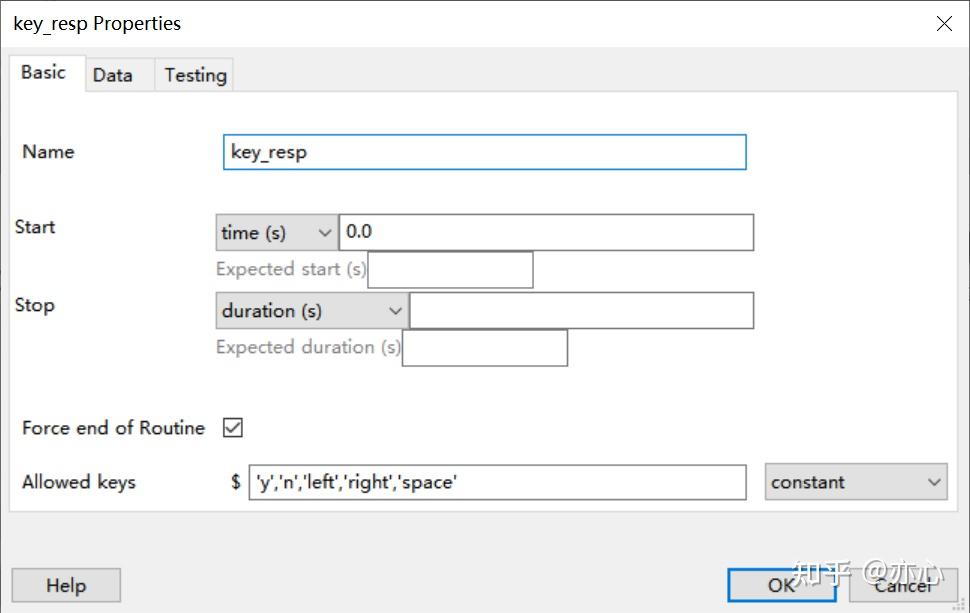This screenshot has width=970, height=613.
Task: Click the Name text field
Action: tap(484, 152)
